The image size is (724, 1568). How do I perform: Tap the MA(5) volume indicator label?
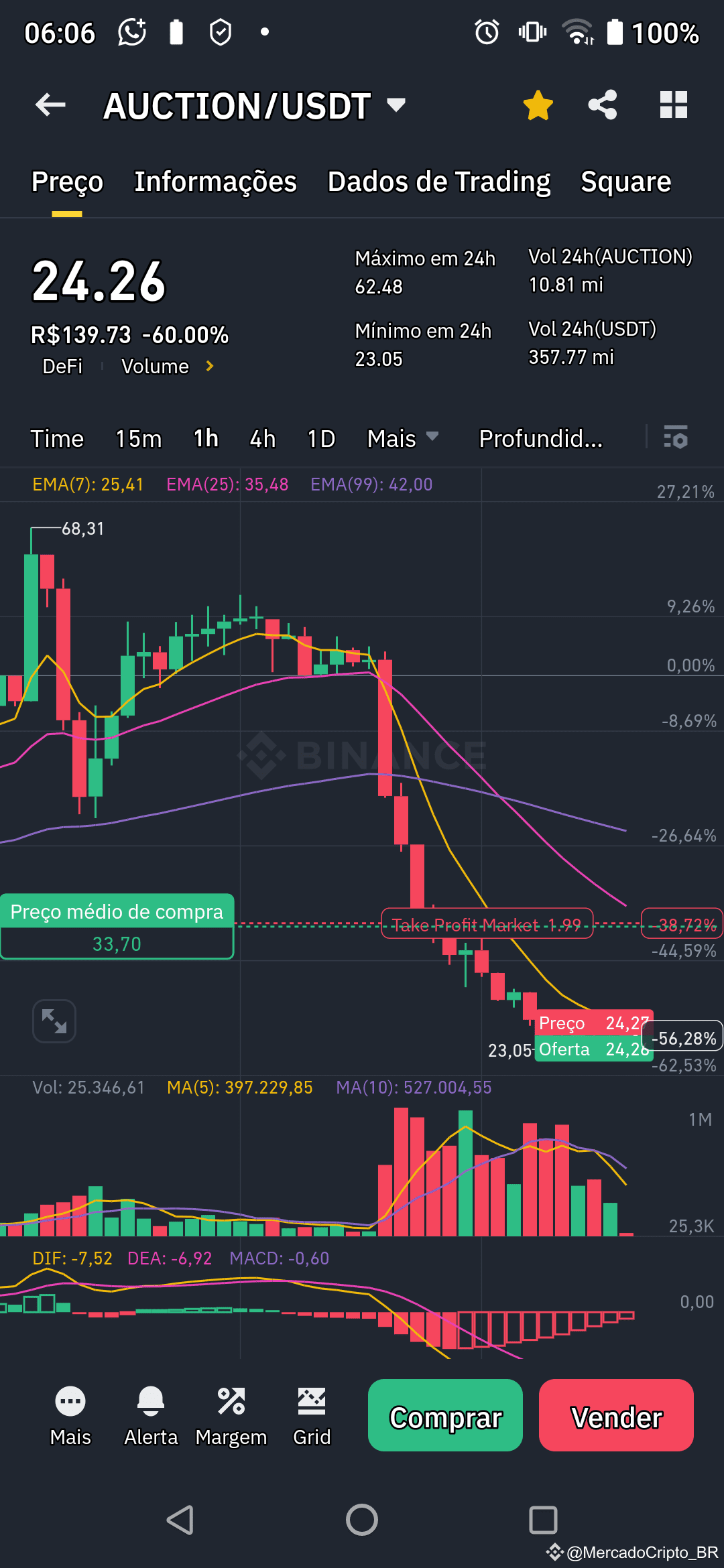(239, 1088)
